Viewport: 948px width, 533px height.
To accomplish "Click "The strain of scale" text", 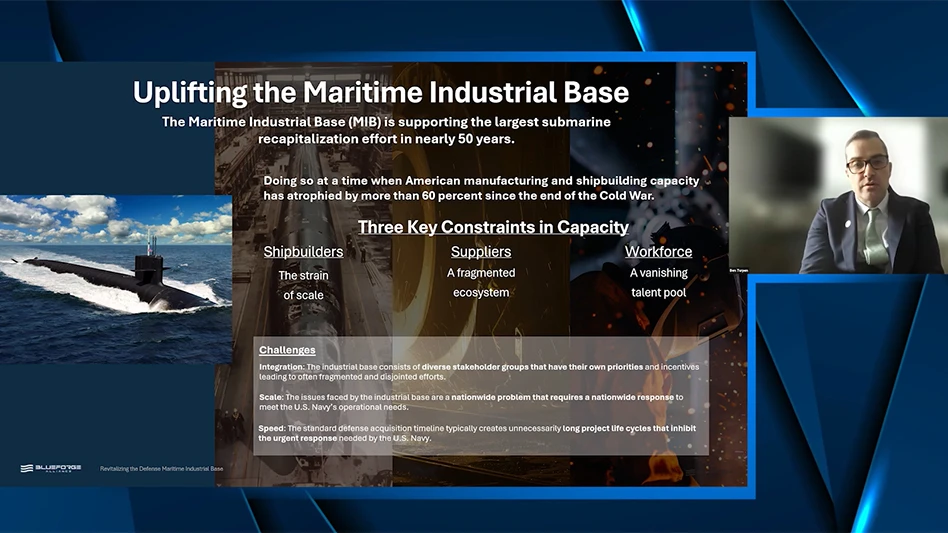I will (303, 285).
